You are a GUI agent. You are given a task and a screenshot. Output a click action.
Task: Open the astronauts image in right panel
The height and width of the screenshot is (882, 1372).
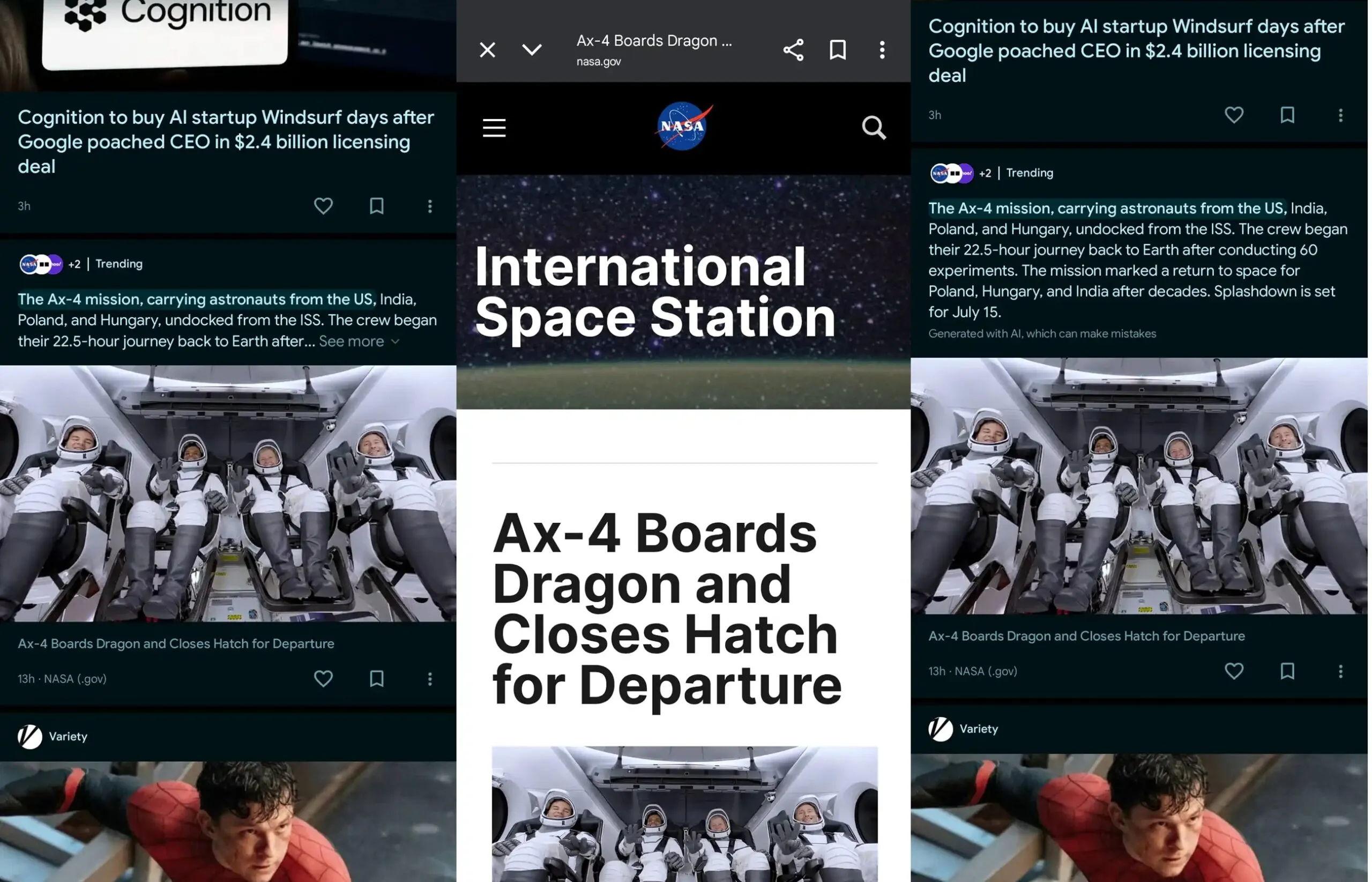(x=1139, y=486)
